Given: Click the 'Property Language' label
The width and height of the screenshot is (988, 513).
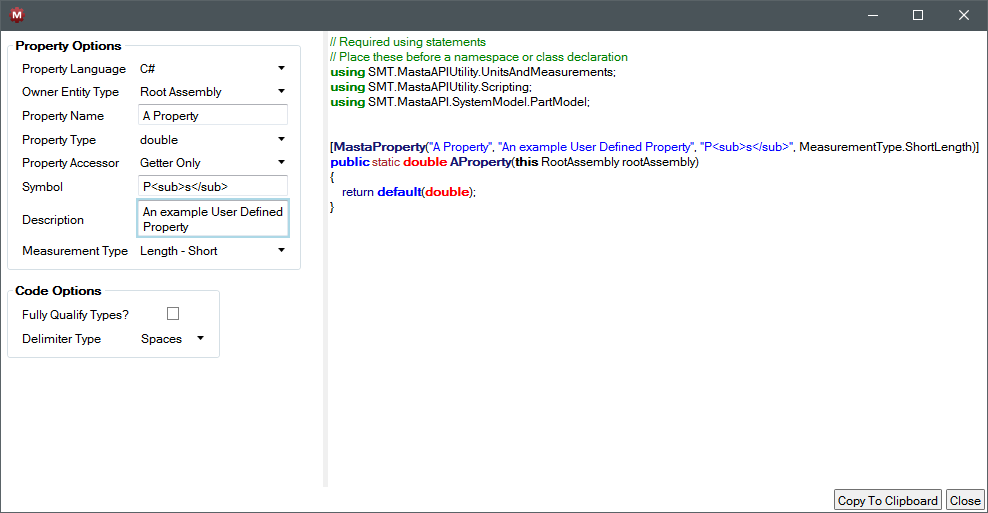Looking at the screenshot, I should click(74, 69).
